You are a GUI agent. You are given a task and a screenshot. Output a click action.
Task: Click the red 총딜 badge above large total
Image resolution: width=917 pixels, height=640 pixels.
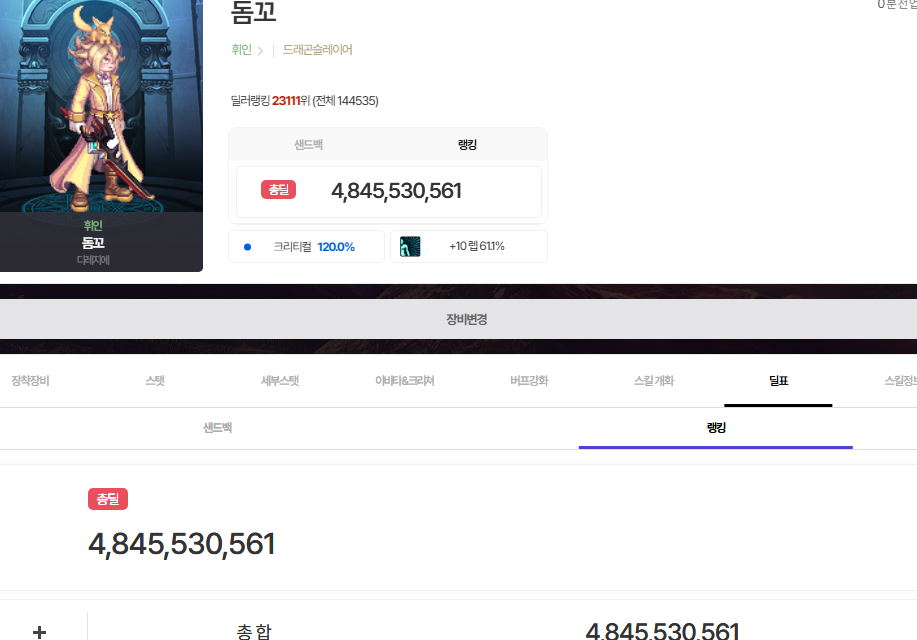(x=108, y=499)
